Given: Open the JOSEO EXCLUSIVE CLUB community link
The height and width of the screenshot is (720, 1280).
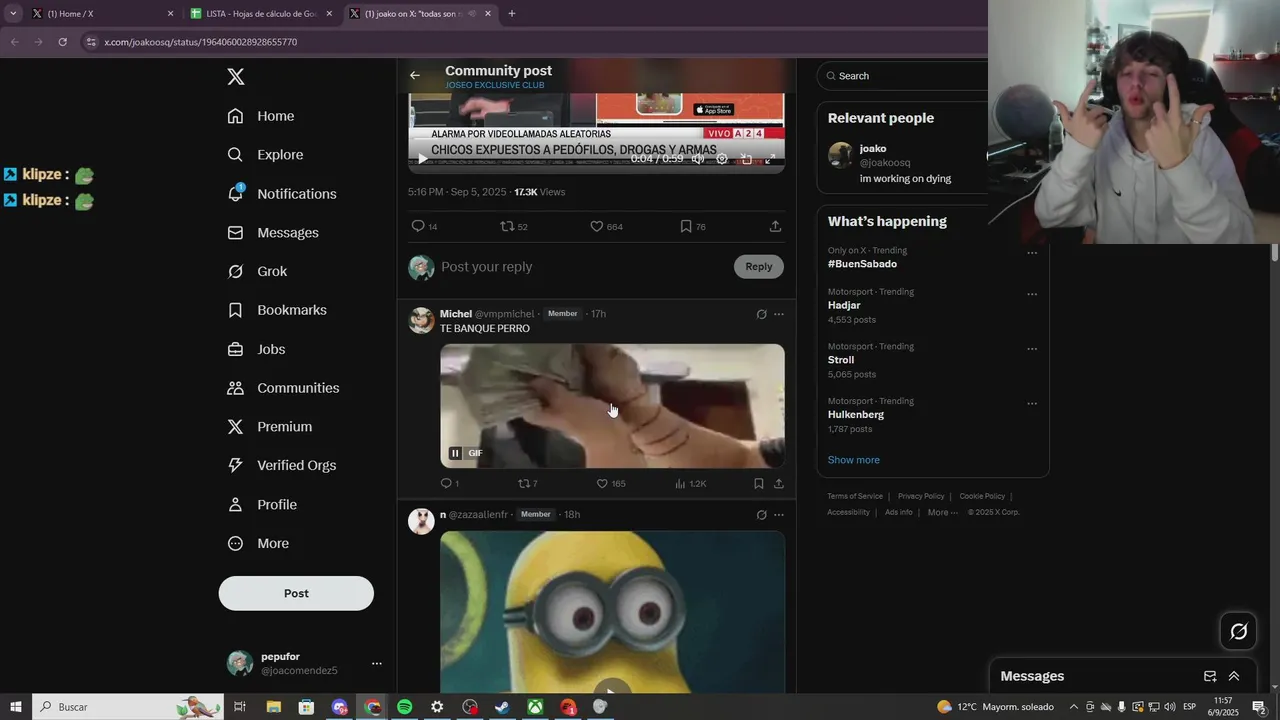Looking at the screenshot, I should (x=495, y=85).
